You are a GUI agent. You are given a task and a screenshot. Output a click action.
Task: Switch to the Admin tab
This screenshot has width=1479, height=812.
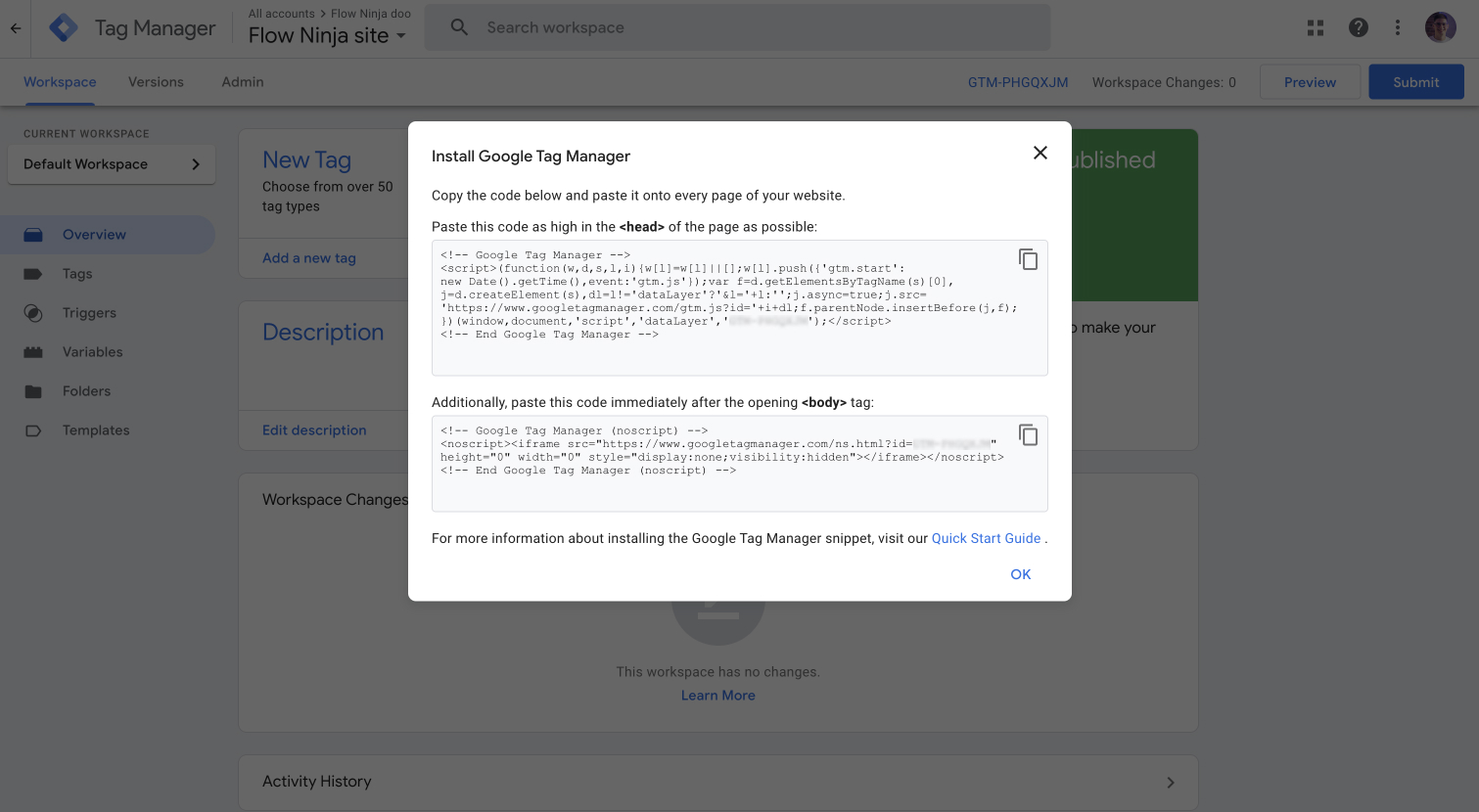point(243,82)
